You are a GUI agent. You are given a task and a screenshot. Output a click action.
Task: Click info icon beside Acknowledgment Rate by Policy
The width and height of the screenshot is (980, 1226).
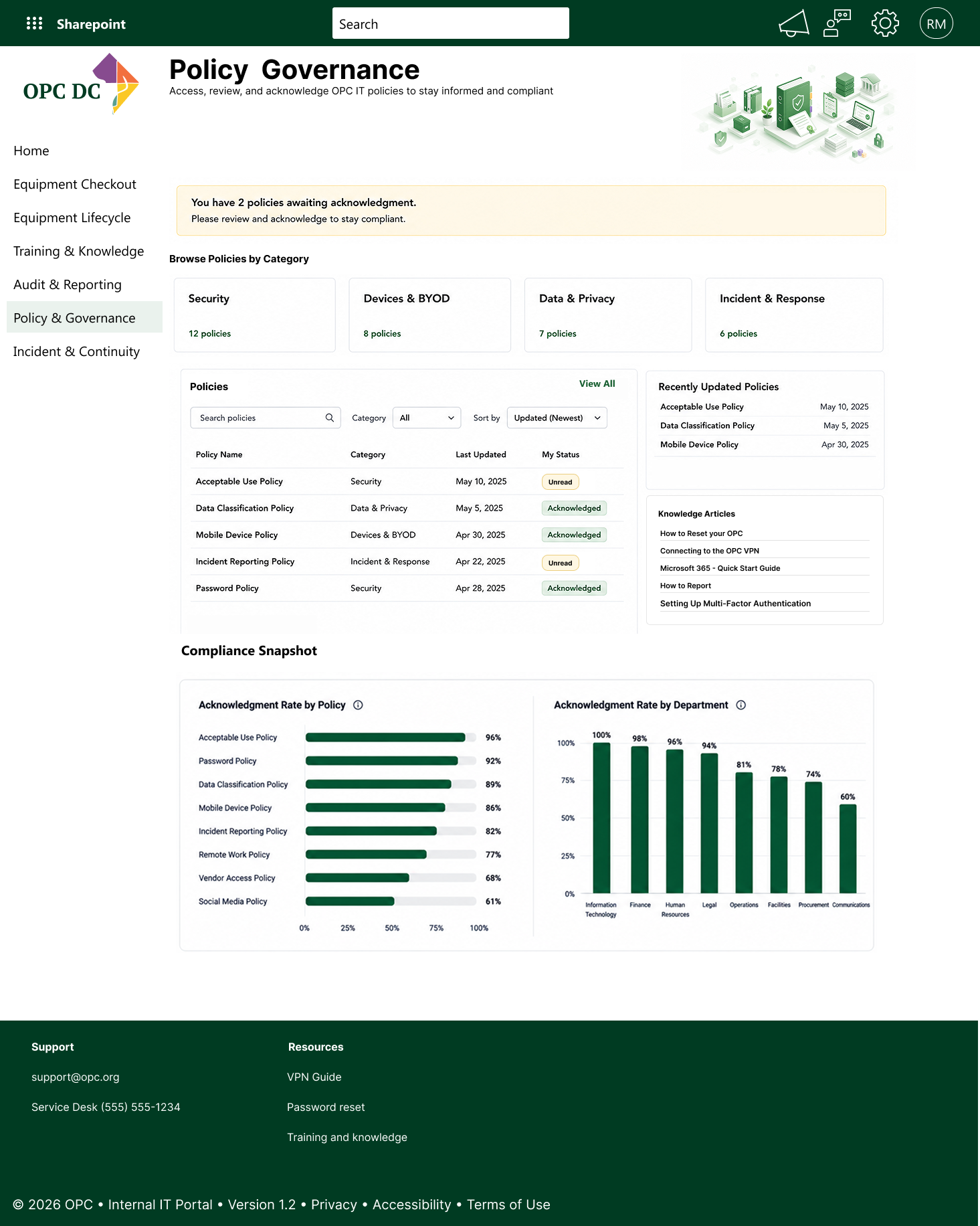[358, 705]
